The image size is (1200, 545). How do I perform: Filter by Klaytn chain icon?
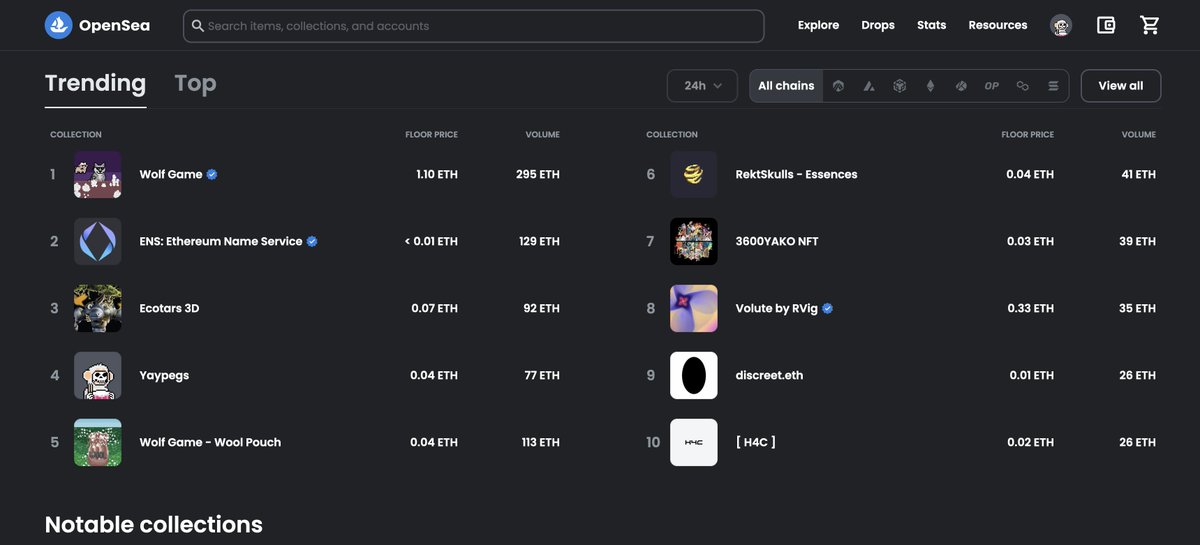[961, 86]
